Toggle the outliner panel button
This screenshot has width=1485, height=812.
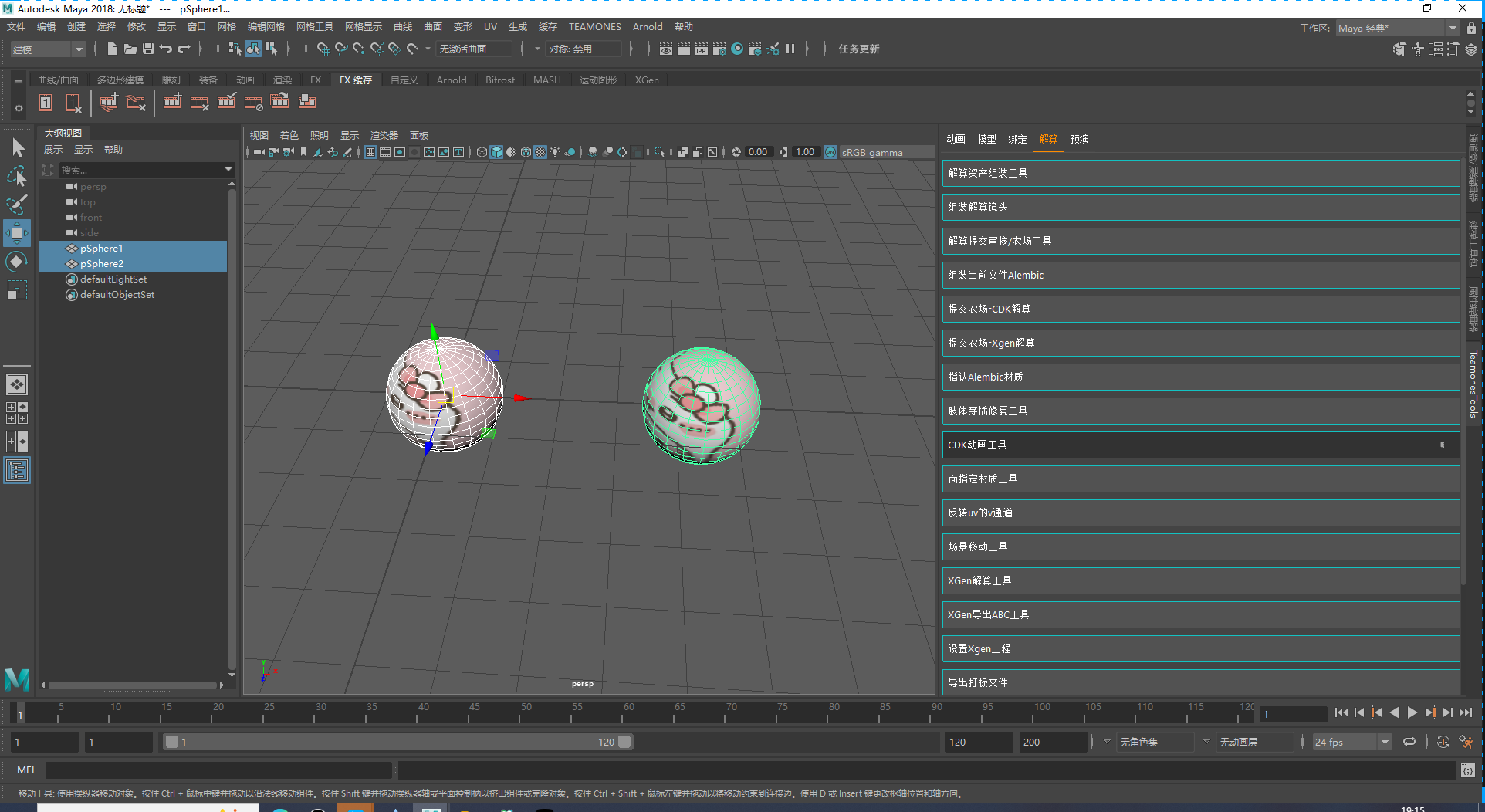click(x=16, y=470)
